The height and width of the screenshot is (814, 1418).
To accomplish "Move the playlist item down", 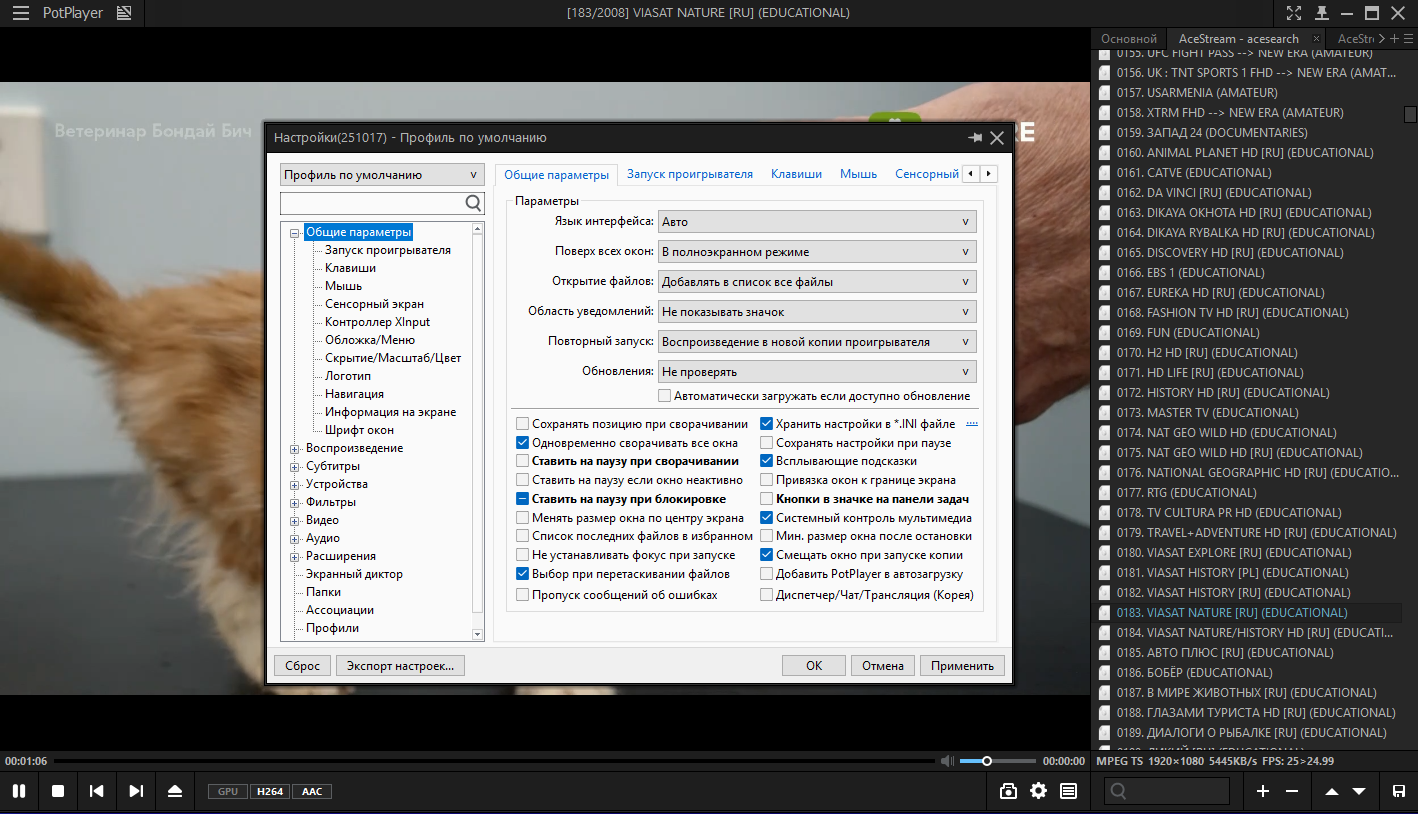I will pos(1359,791).
